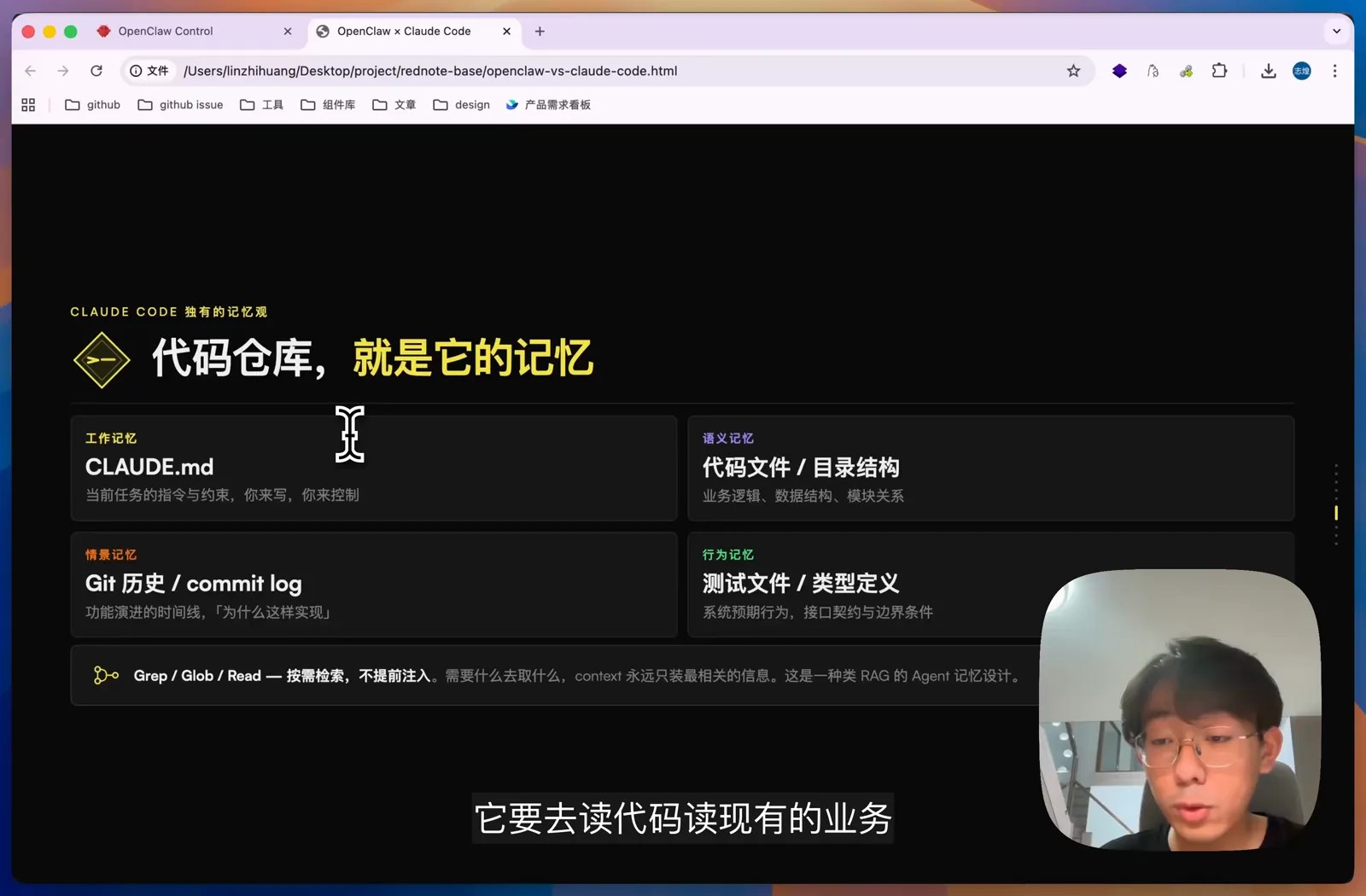1366x896 pixels.
Task: Click the text 当前任务的指令与约束
Action: [x=157, y=495]
